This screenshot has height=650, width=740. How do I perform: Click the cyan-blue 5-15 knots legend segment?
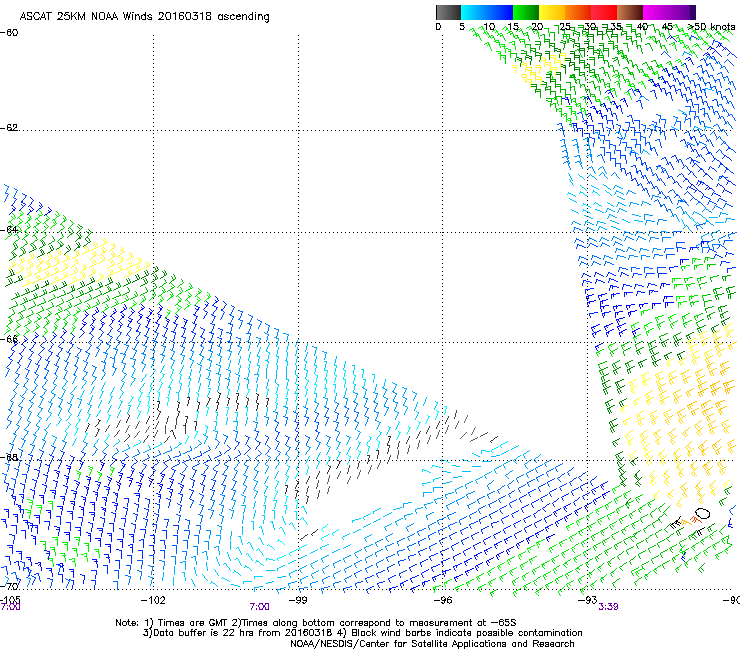point(487,12)
